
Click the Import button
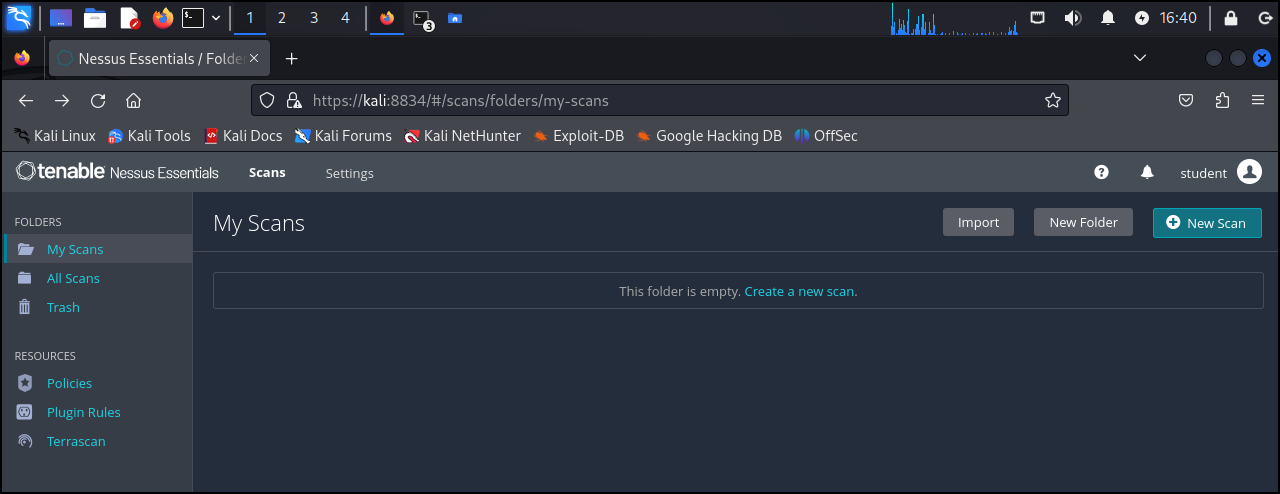978,222
